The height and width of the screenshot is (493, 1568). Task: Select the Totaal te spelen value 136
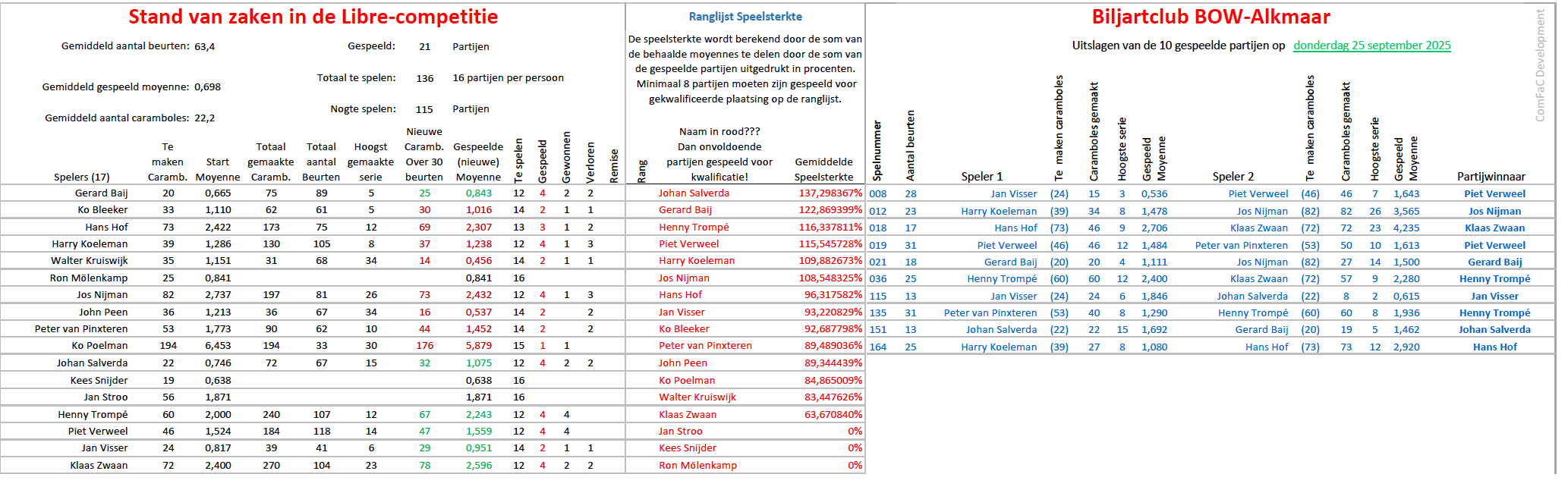425,78
